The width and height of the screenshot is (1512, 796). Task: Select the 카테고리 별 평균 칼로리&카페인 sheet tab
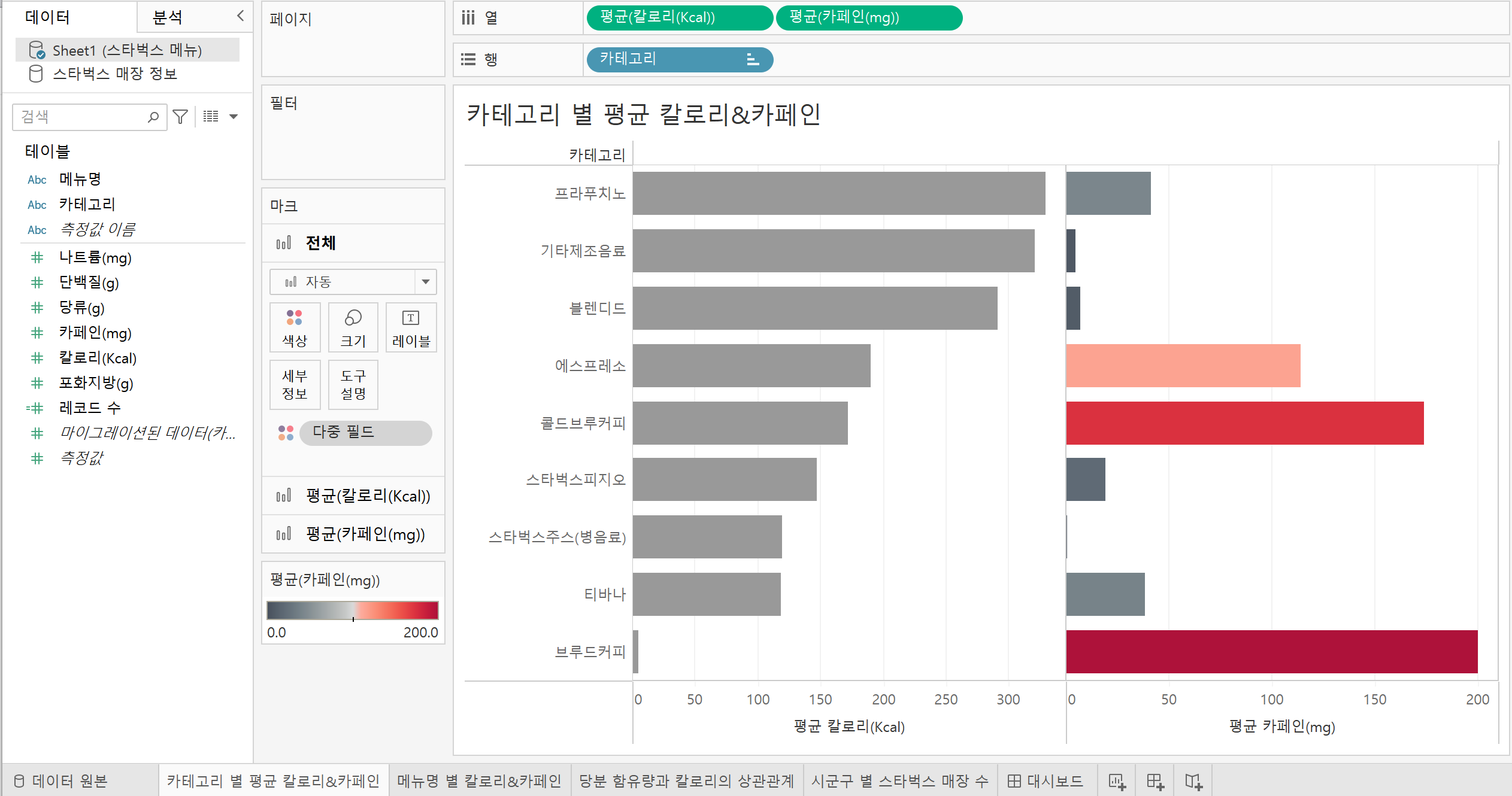273,781
